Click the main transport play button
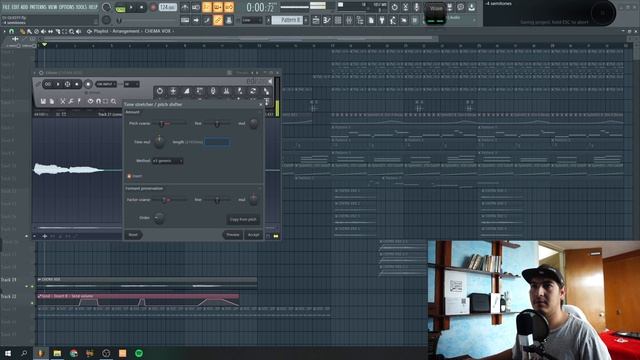Viewport: 640px width, 360px height. 131,7
